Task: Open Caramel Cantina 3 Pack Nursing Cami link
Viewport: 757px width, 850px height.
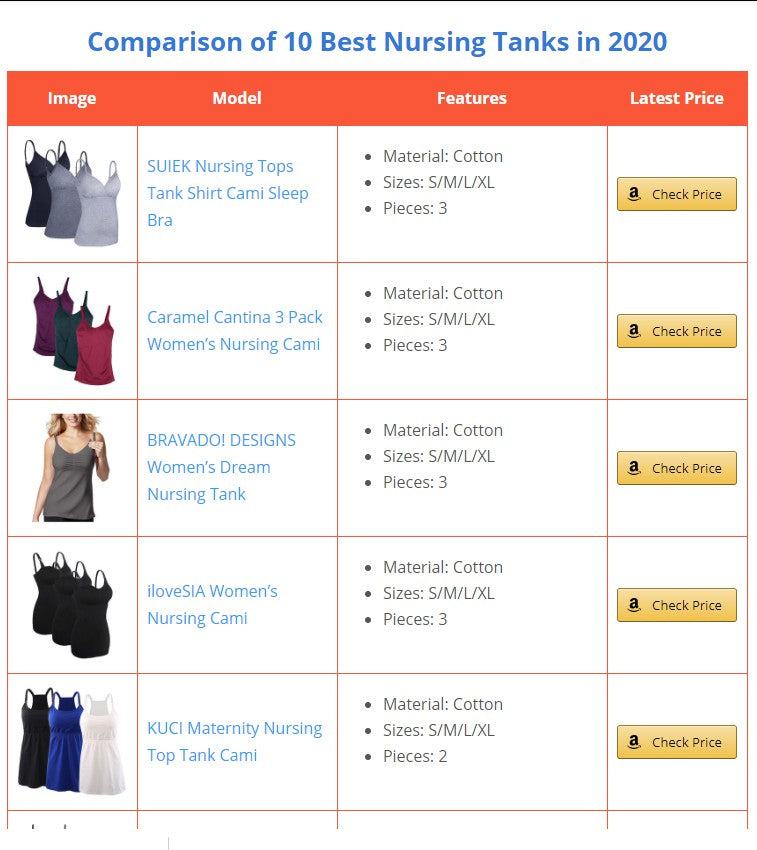Action: [235, 331]
